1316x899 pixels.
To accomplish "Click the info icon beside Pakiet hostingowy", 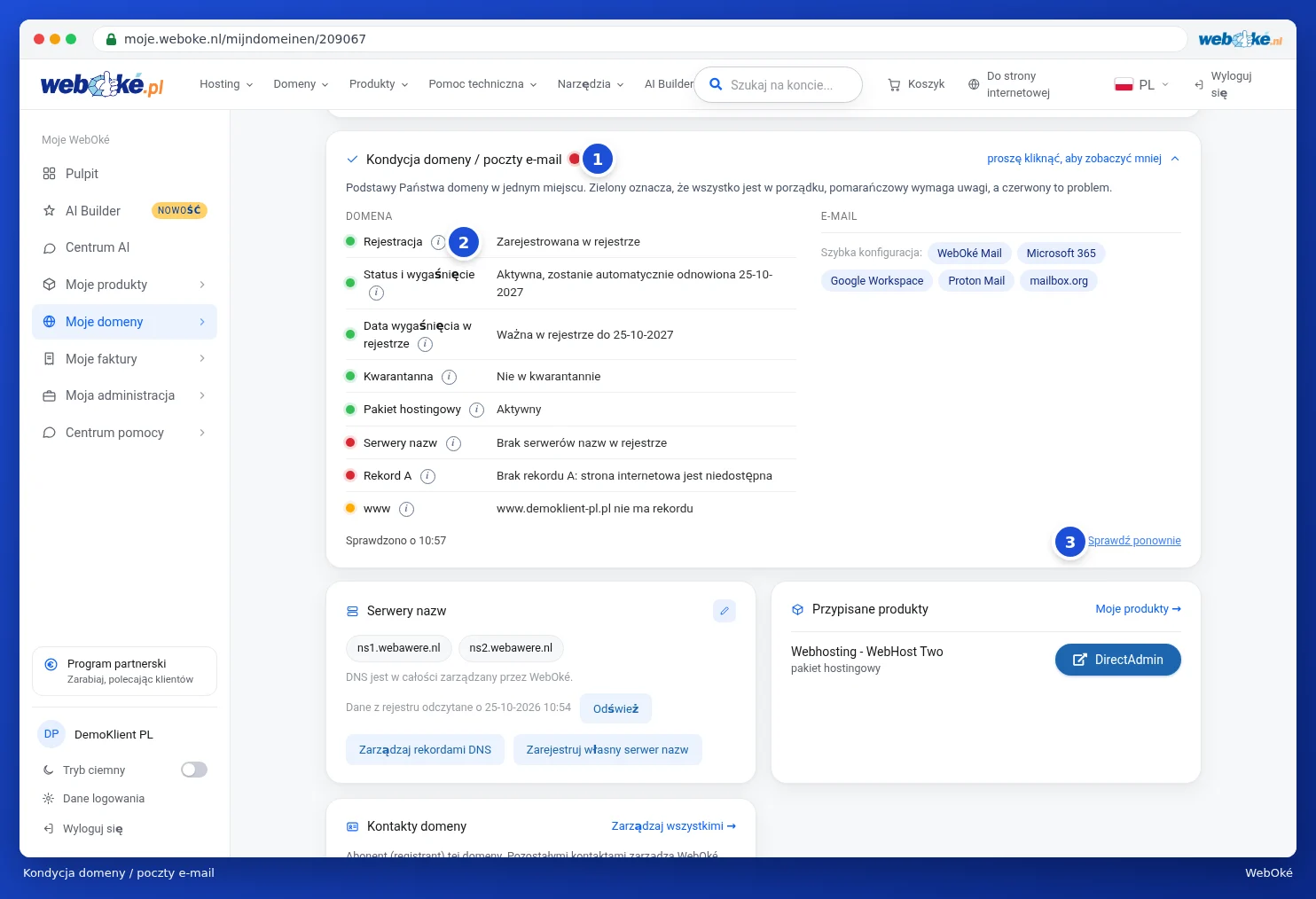I will [x=476, y=410].
